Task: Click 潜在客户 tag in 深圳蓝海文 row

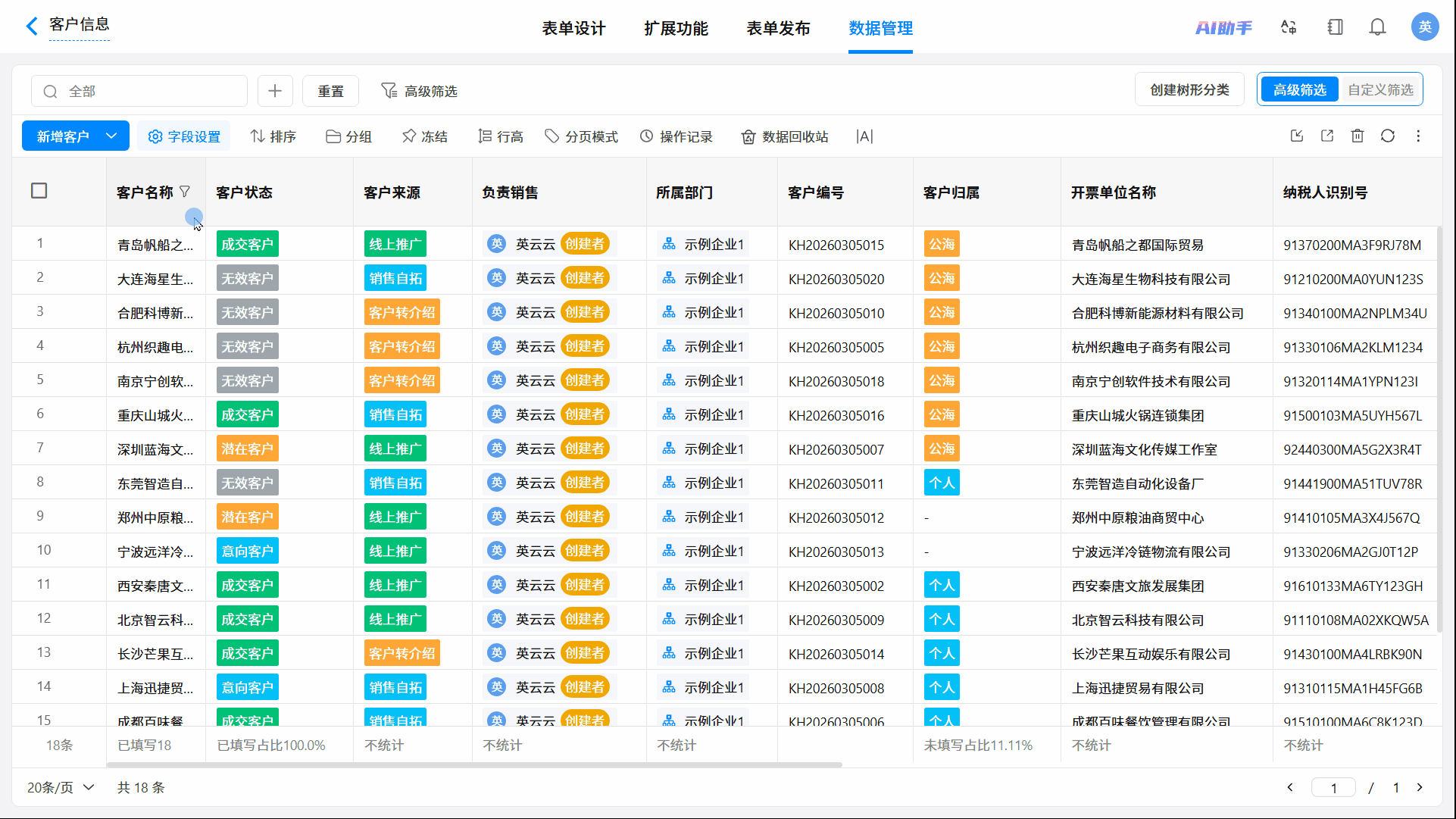Action: tap(247, 449)
